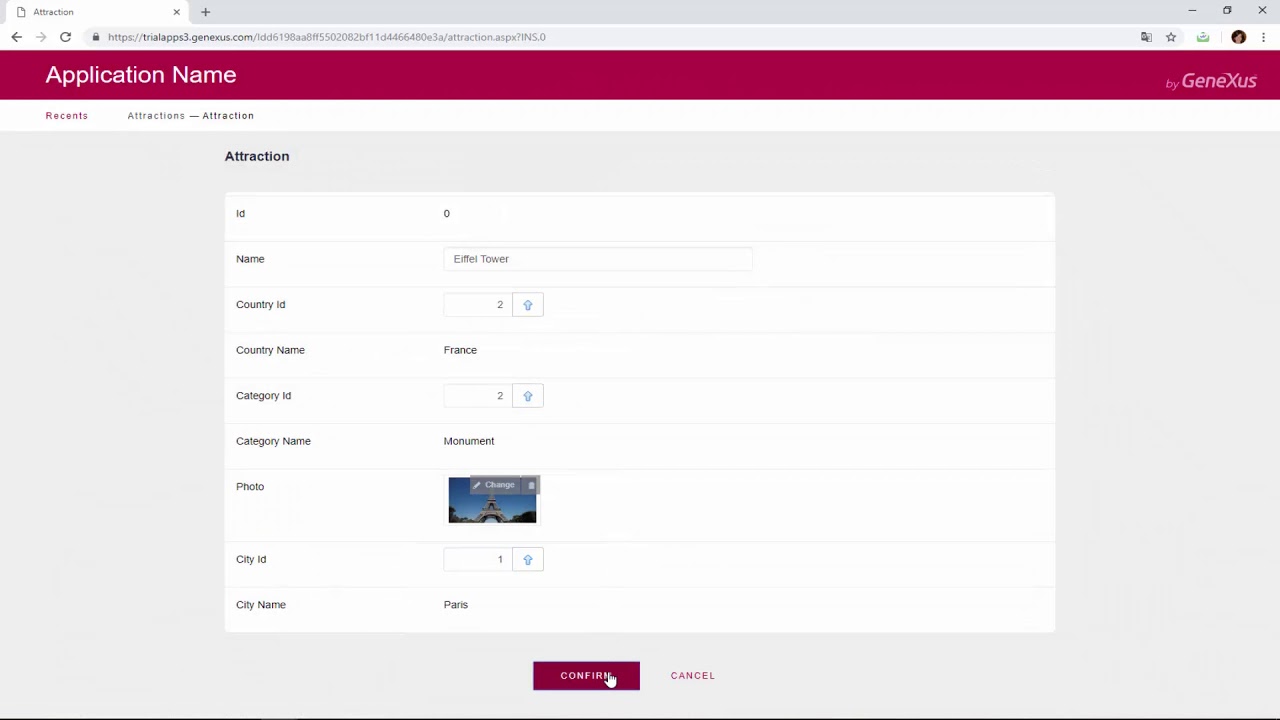Go back using the browser back arrow

[x=16, y=37]
